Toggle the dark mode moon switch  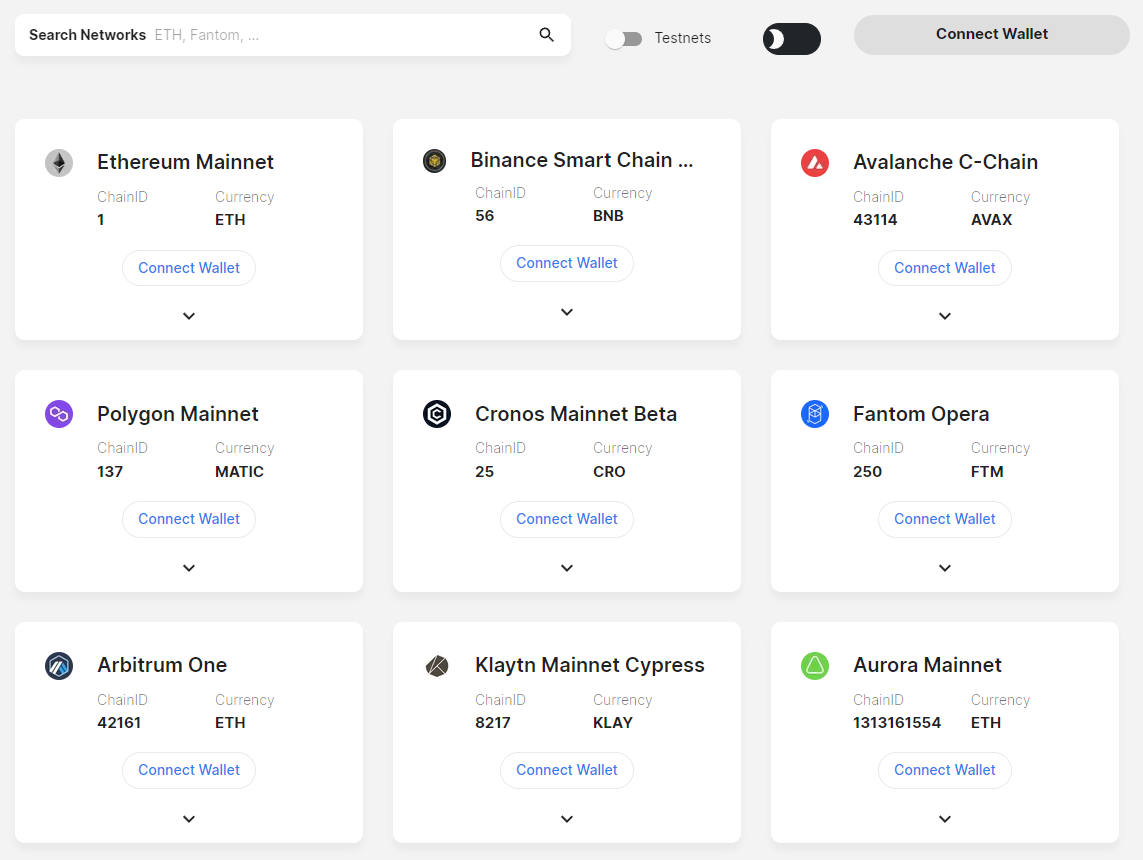click(791, 39)
